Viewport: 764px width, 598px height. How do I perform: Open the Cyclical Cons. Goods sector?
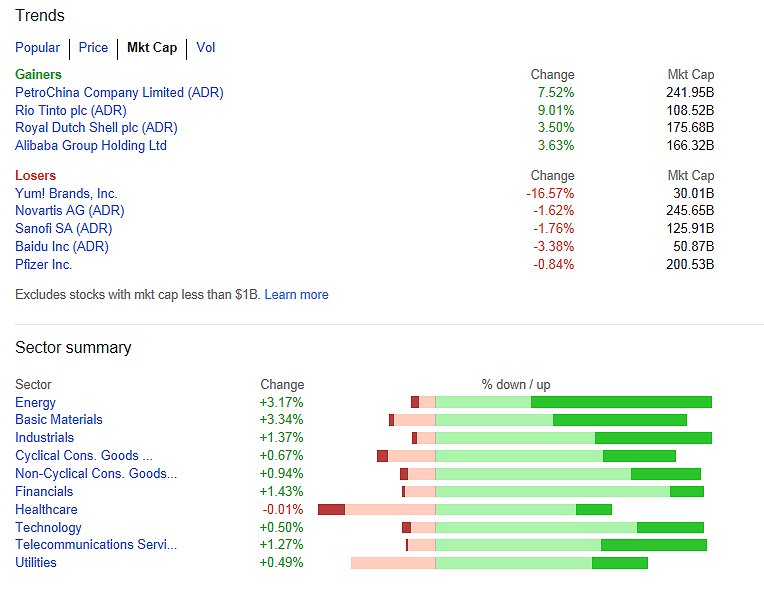tap(84, 456)
